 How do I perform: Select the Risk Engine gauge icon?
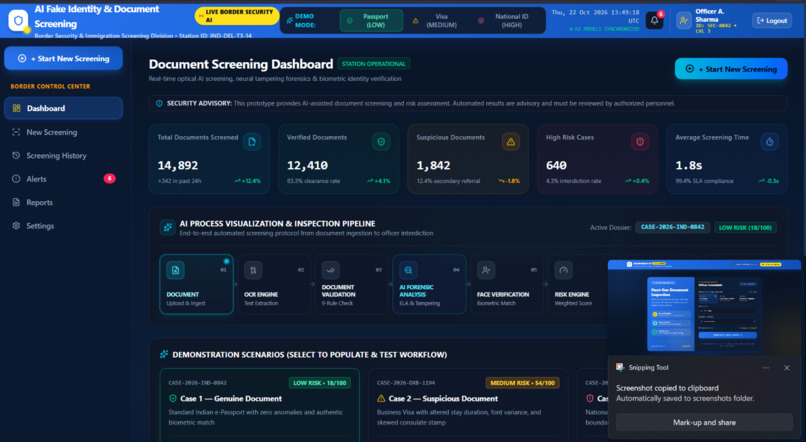pyautogui.click(x=563, y=270)
